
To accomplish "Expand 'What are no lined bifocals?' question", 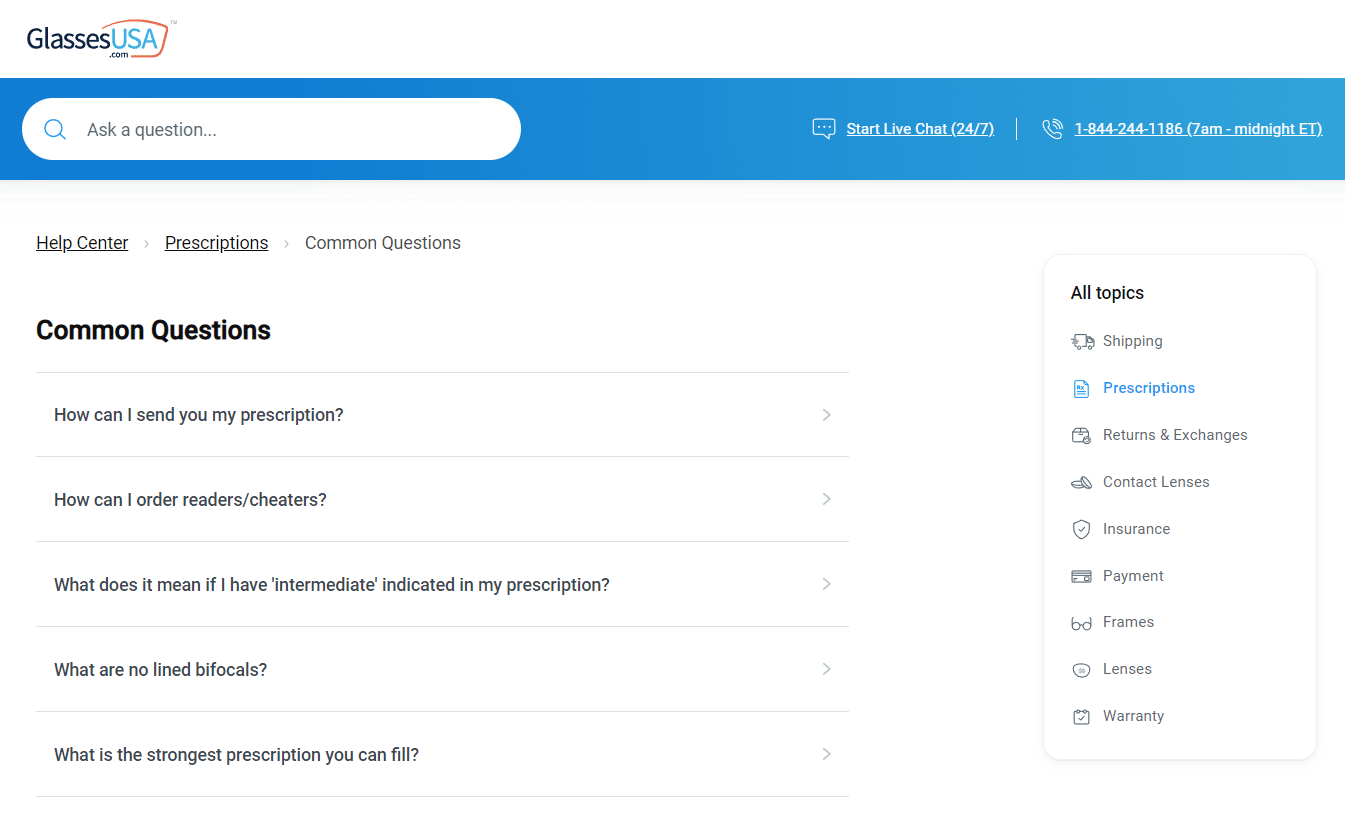I will pos(161,670).
